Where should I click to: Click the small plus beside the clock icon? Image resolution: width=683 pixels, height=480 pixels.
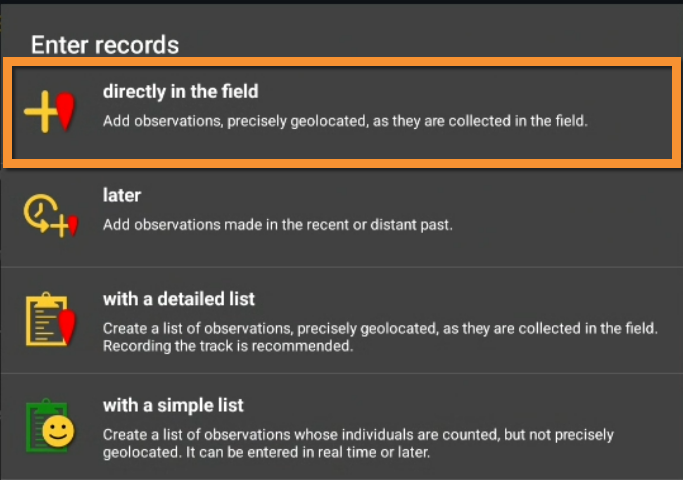[x=60, y=226]
